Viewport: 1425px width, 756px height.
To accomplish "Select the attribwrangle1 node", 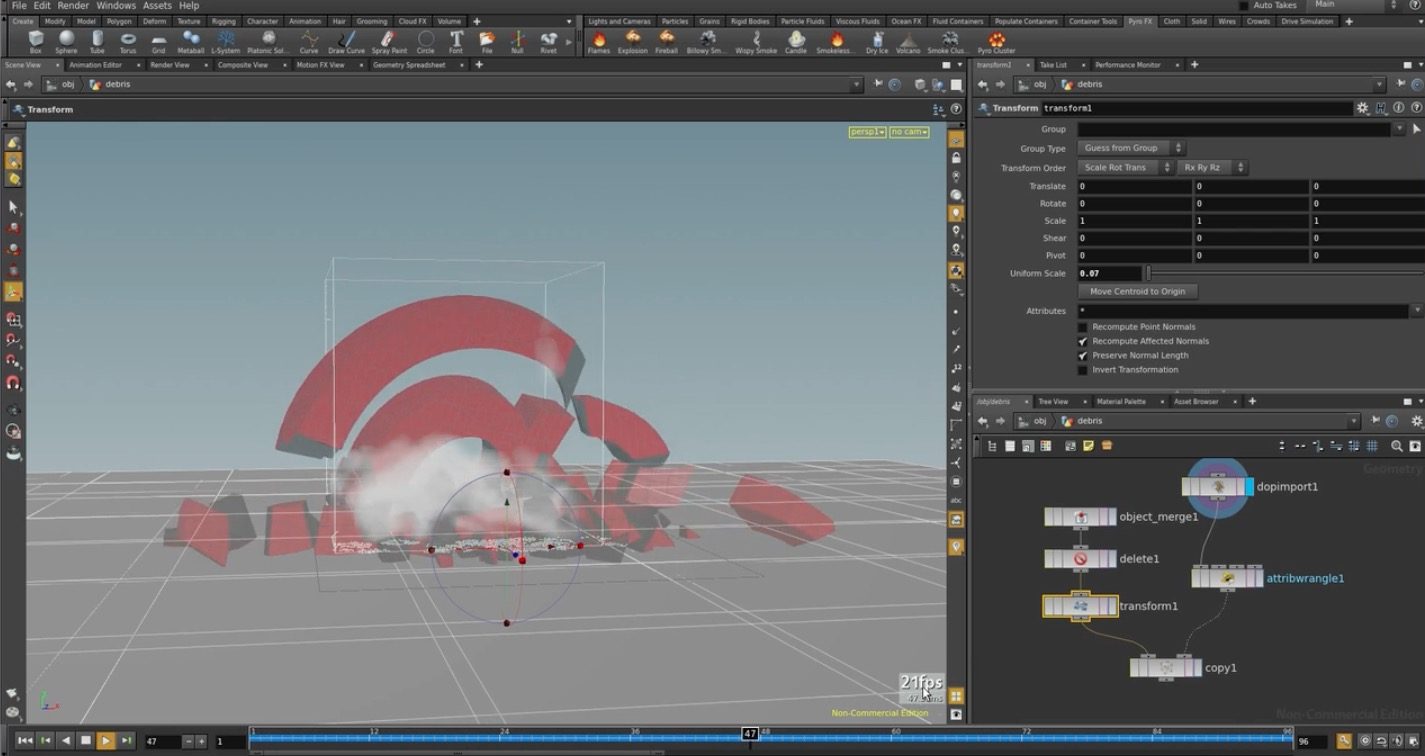I will pos(1227,578).
